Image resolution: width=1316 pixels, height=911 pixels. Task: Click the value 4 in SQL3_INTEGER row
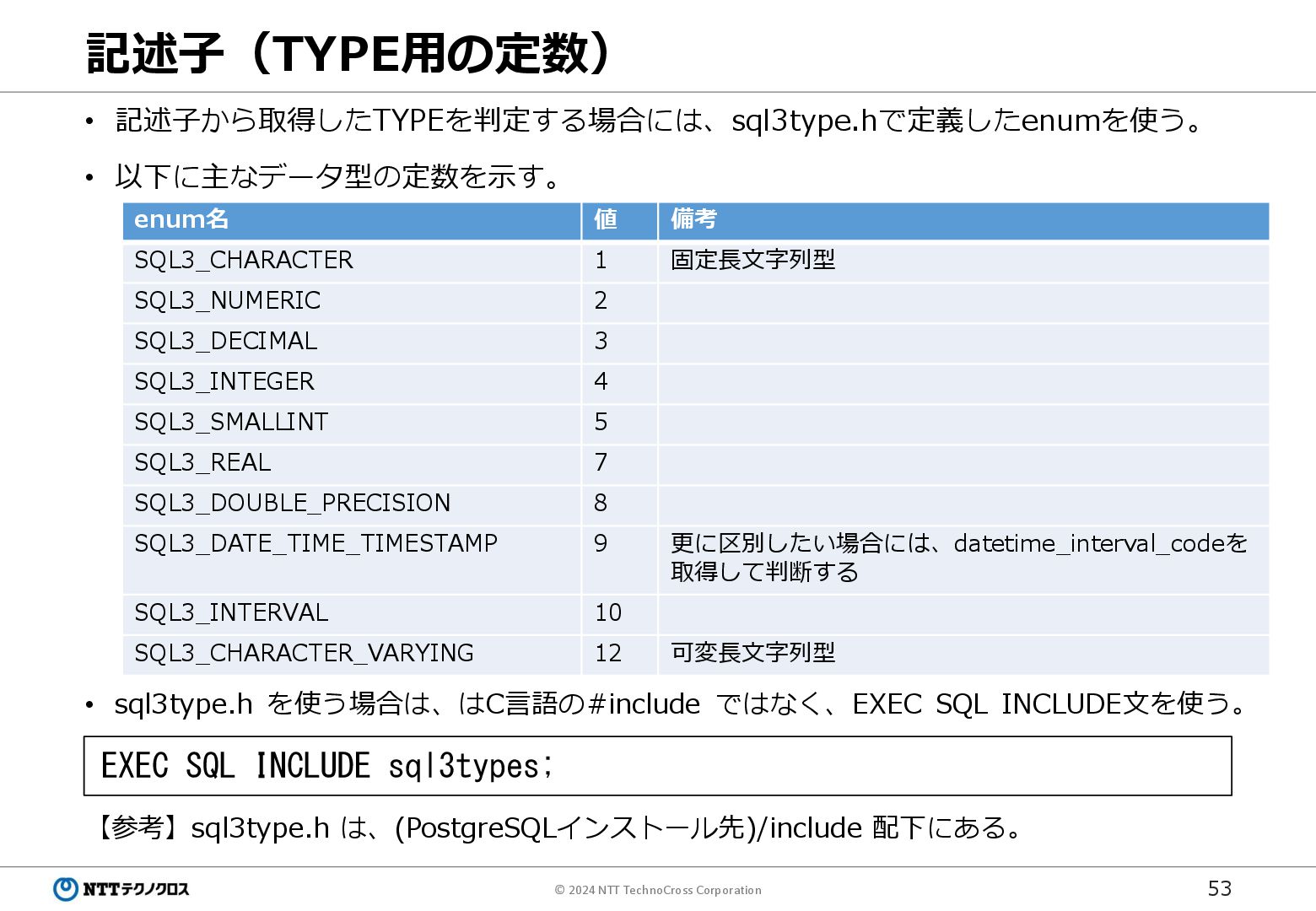(x=619, y=383)
